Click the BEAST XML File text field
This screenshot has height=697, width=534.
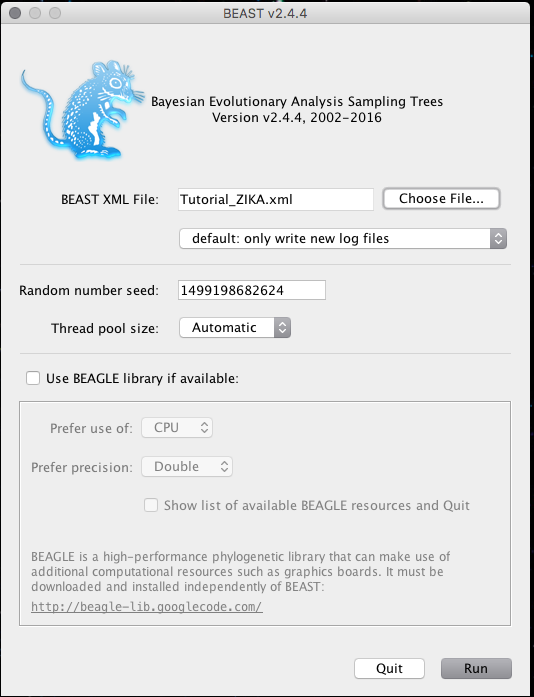pyautogui.click(x=276, y=199)
